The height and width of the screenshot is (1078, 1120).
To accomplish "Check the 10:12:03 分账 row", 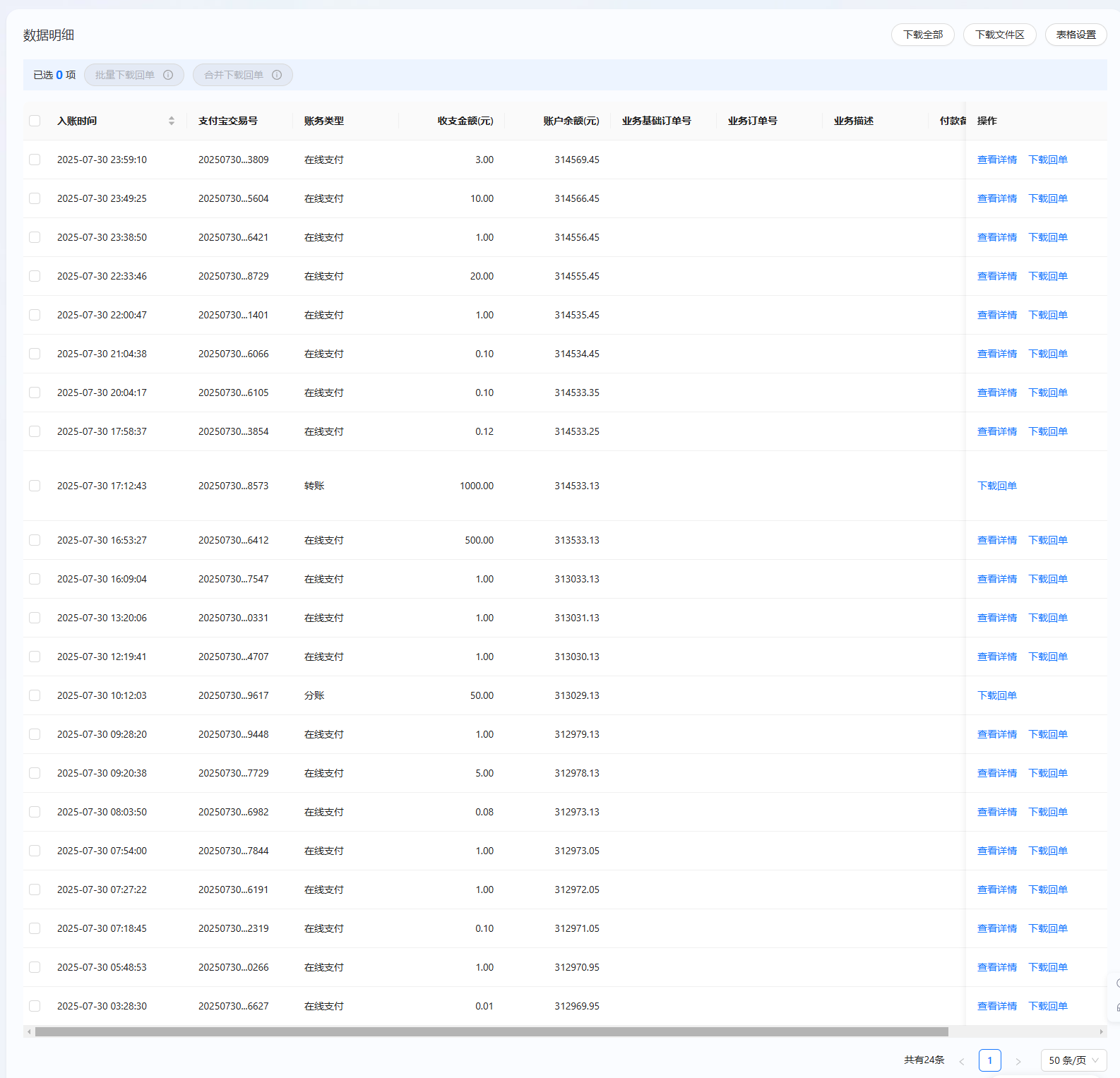I will (x=35, y=695).
